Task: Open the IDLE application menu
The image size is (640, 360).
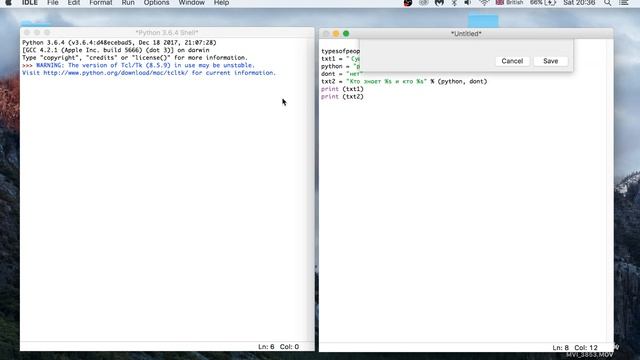Action: coord(30,3)
